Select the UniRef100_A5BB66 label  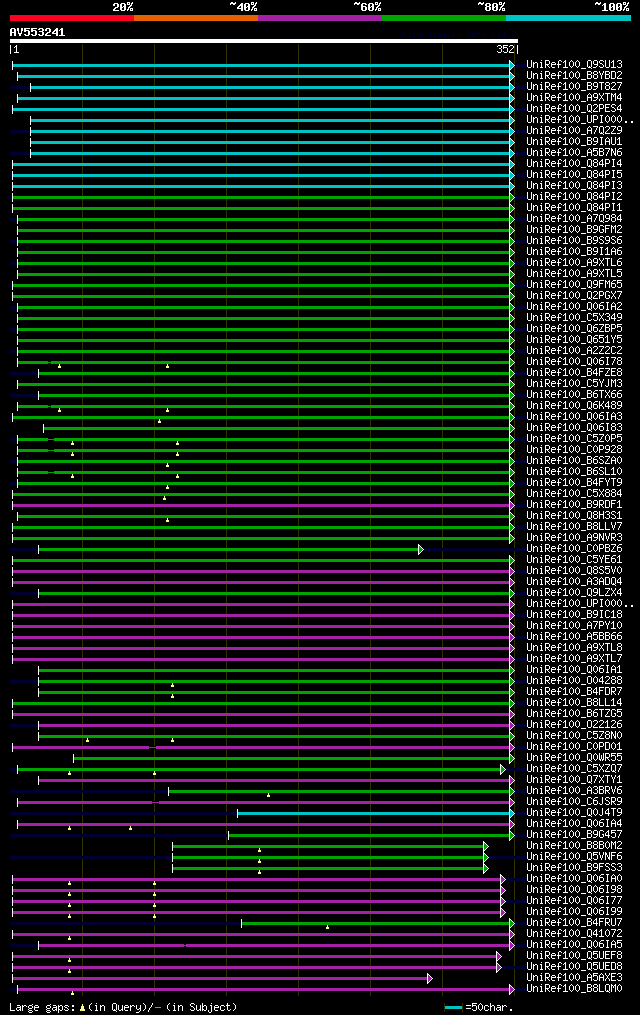pyautogui.click(x=574, y=637)
